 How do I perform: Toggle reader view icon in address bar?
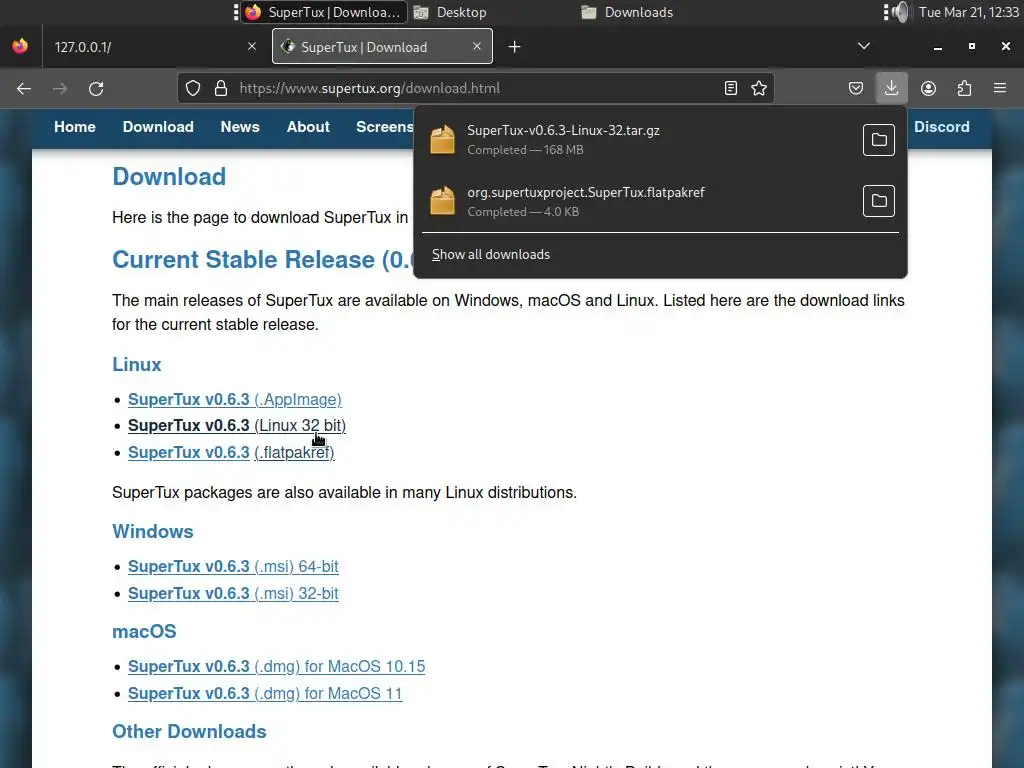[731, 88]
